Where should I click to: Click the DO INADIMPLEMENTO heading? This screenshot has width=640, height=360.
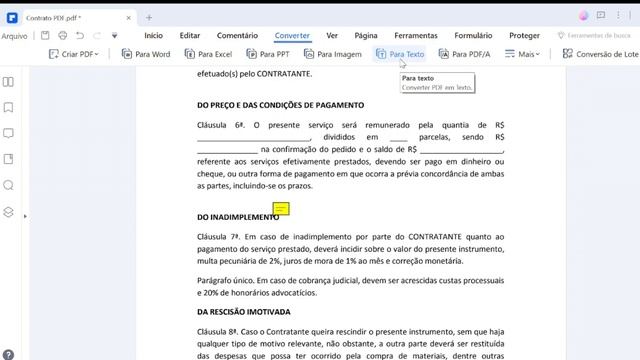tap(238, 217)
